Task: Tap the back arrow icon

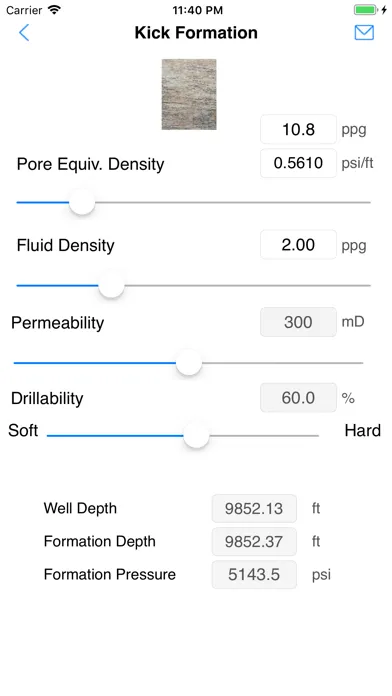Action: 24,32
